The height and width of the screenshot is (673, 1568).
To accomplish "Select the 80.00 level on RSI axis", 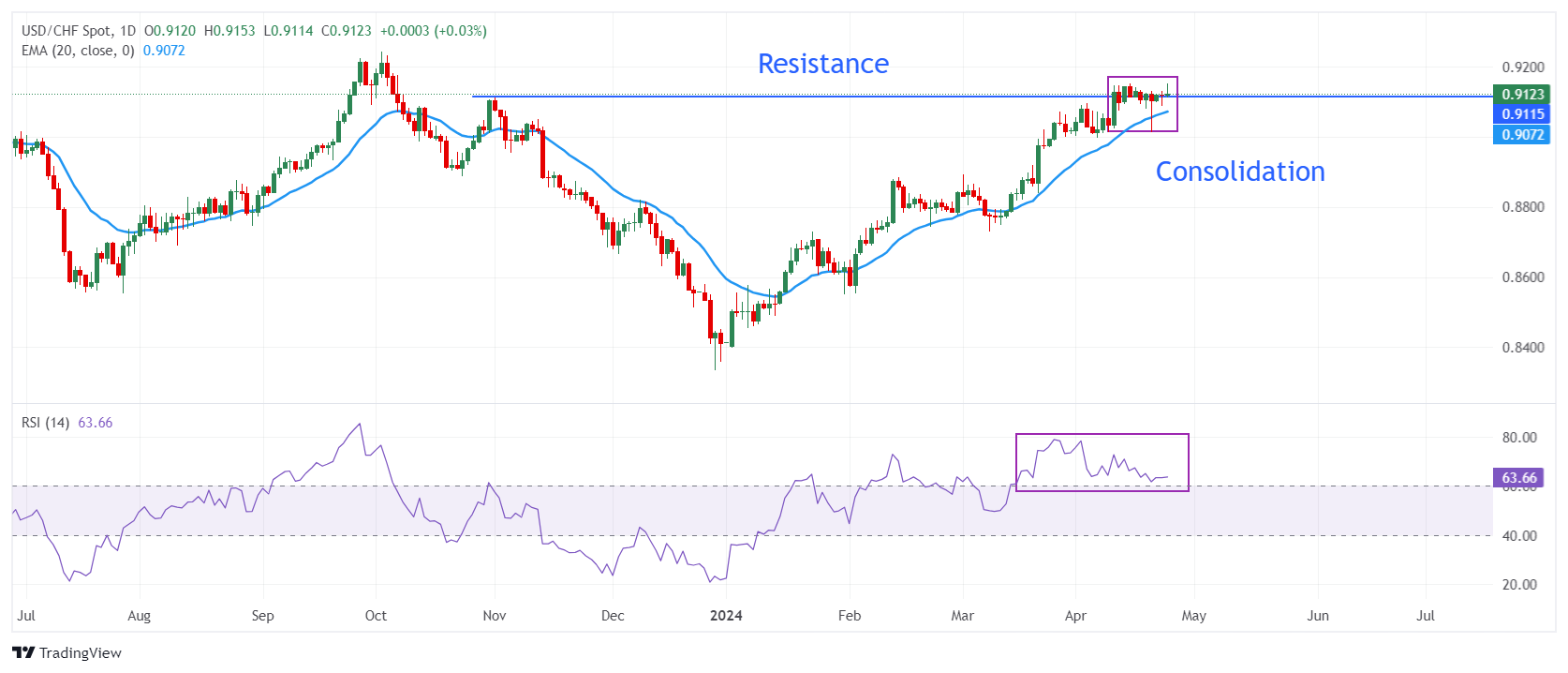I will click(1519, 438).
